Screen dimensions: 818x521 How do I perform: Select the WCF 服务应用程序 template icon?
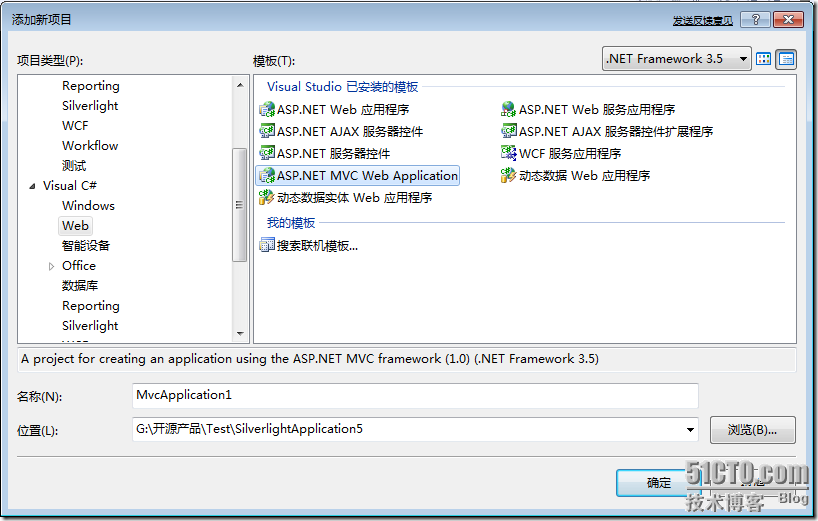pos(509,153)
